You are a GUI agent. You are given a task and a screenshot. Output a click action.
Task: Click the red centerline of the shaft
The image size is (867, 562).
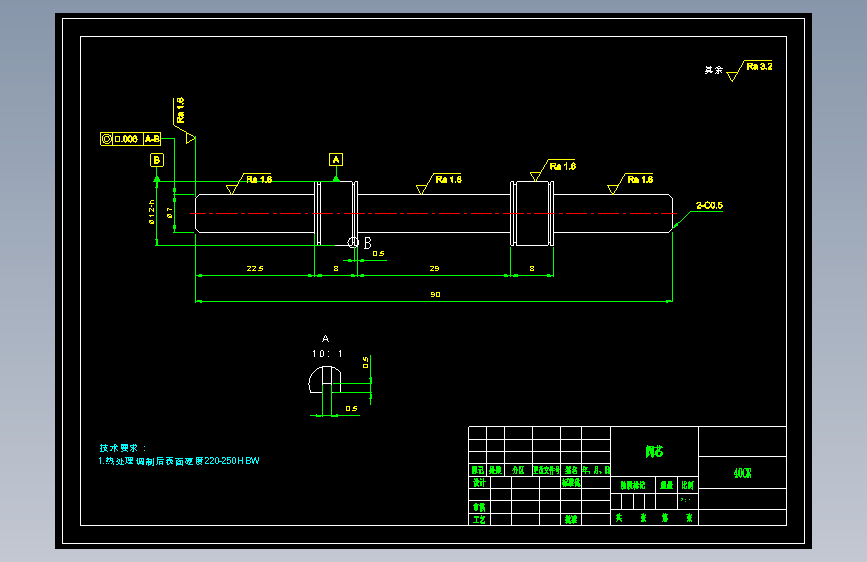coord(432,214)
